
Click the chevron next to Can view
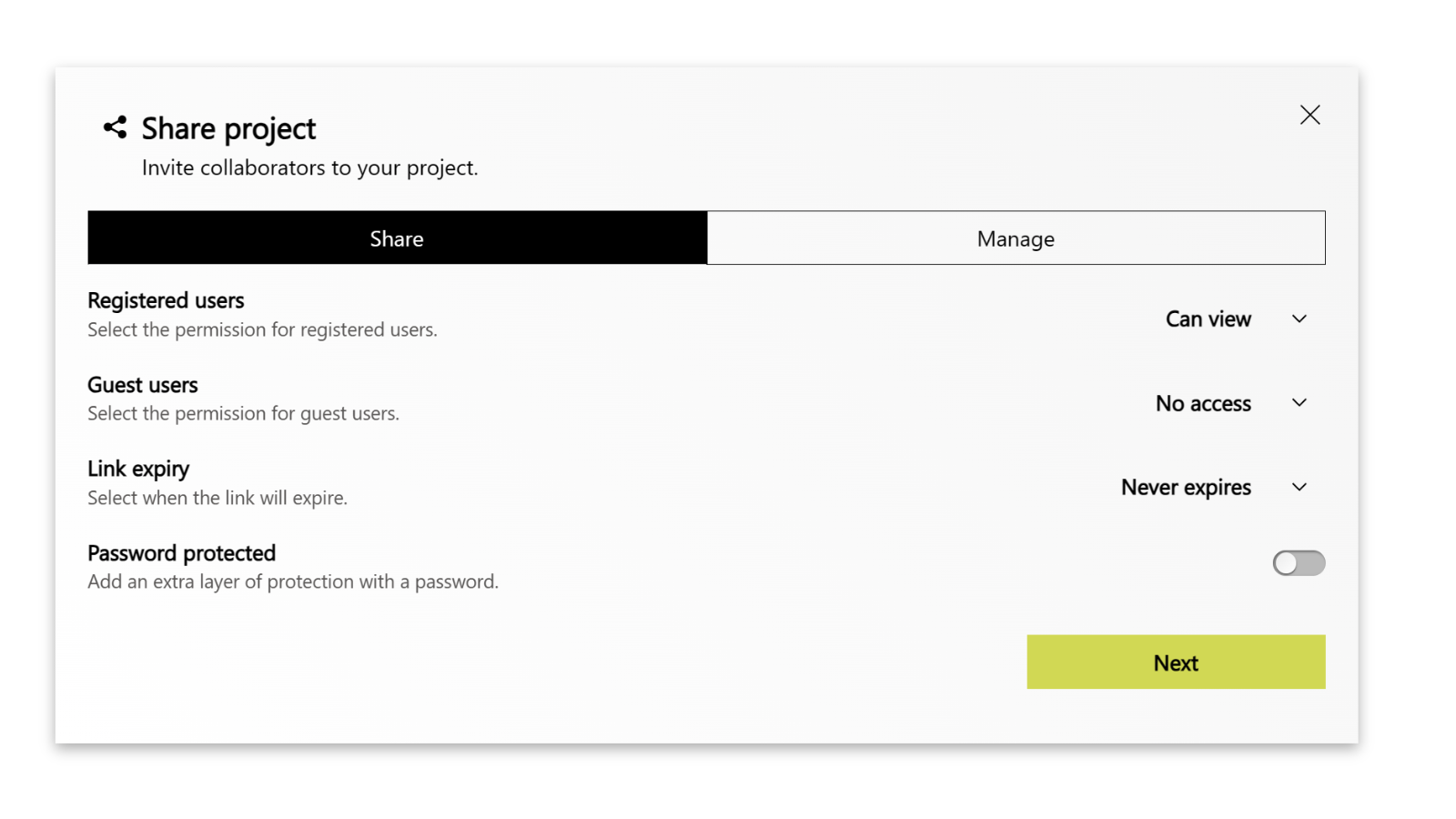(1299, 318)
